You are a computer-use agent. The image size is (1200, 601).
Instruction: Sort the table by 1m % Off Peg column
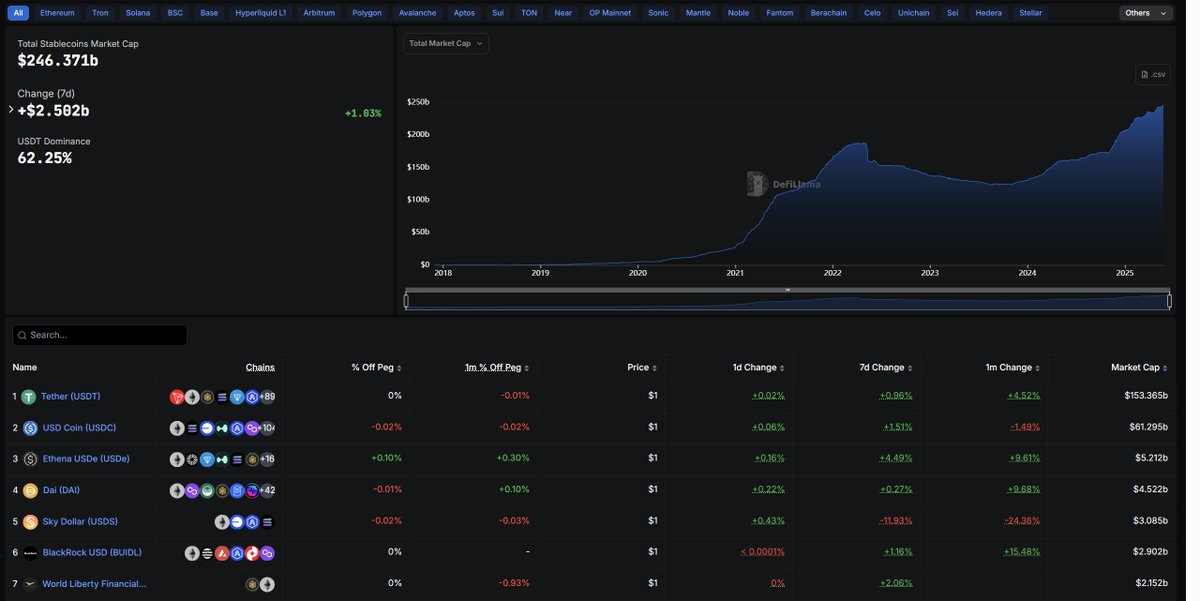click(496, 368)
